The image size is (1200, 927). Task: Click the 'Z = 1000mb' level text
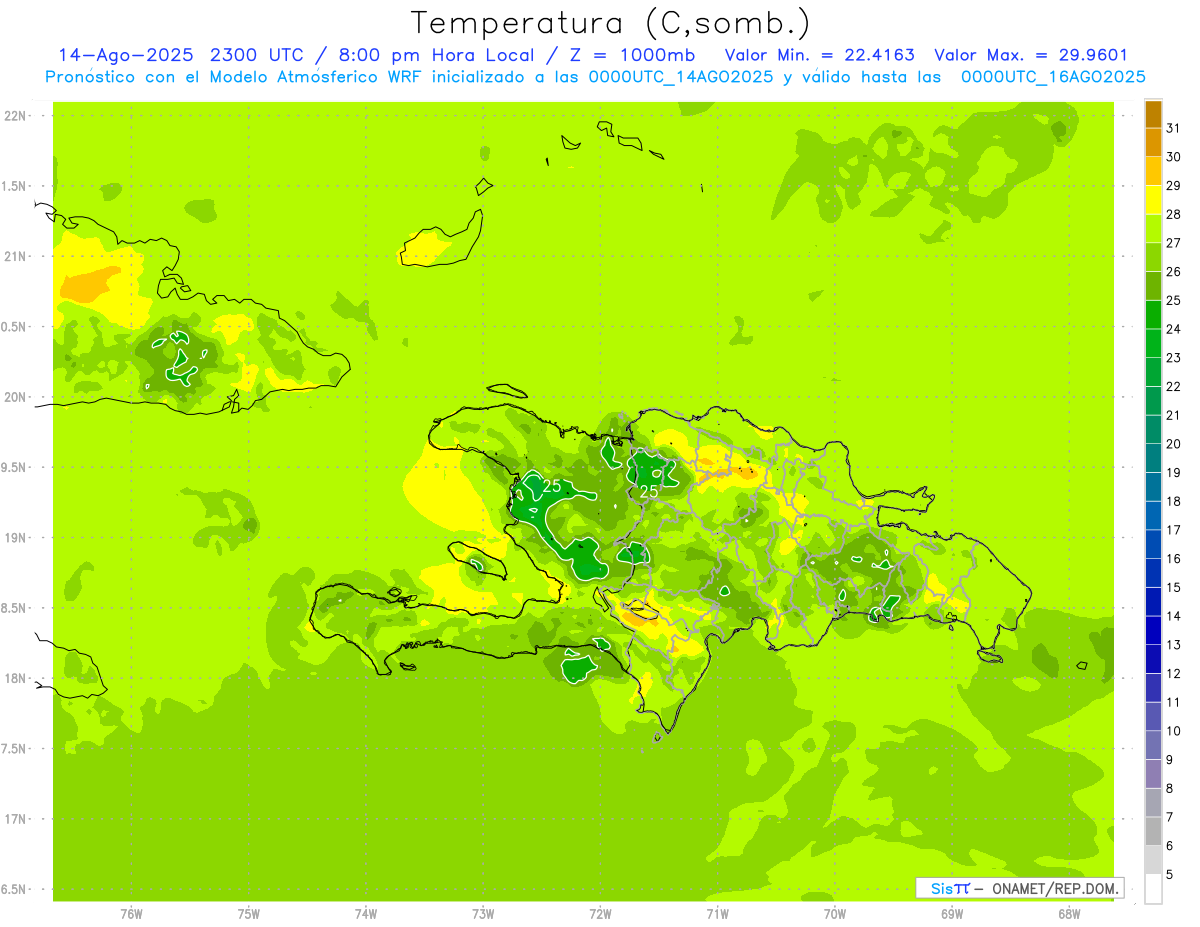coord(635,55)
